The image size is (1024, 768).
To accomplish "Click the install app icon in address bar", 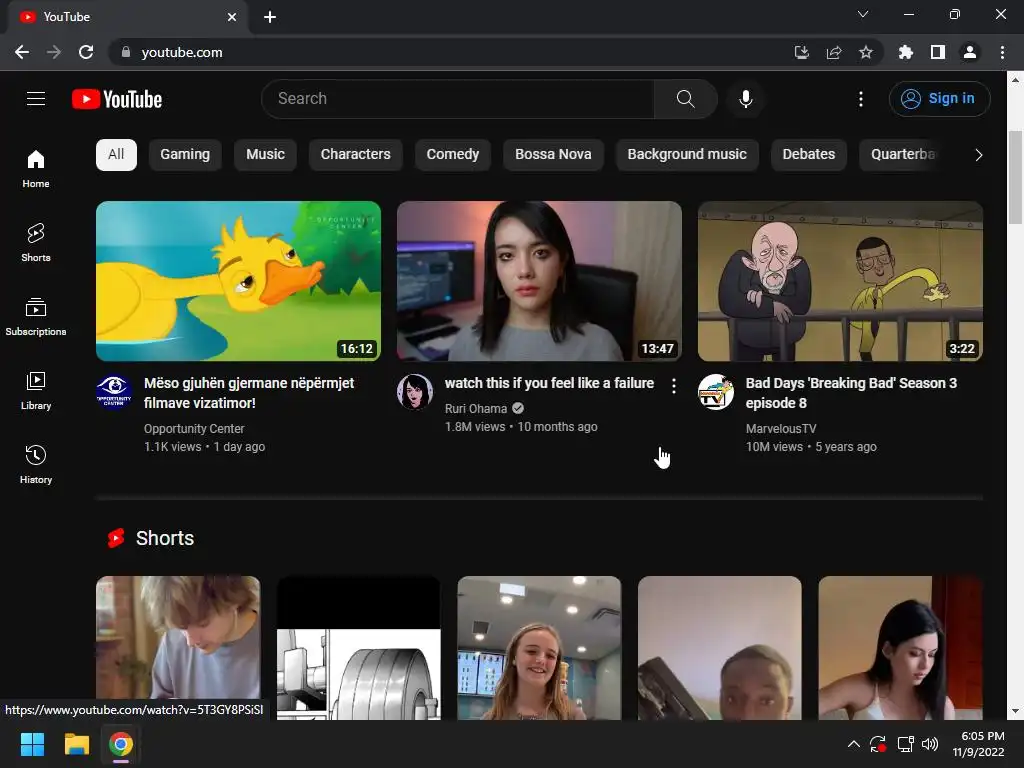I will coord(801,52).
